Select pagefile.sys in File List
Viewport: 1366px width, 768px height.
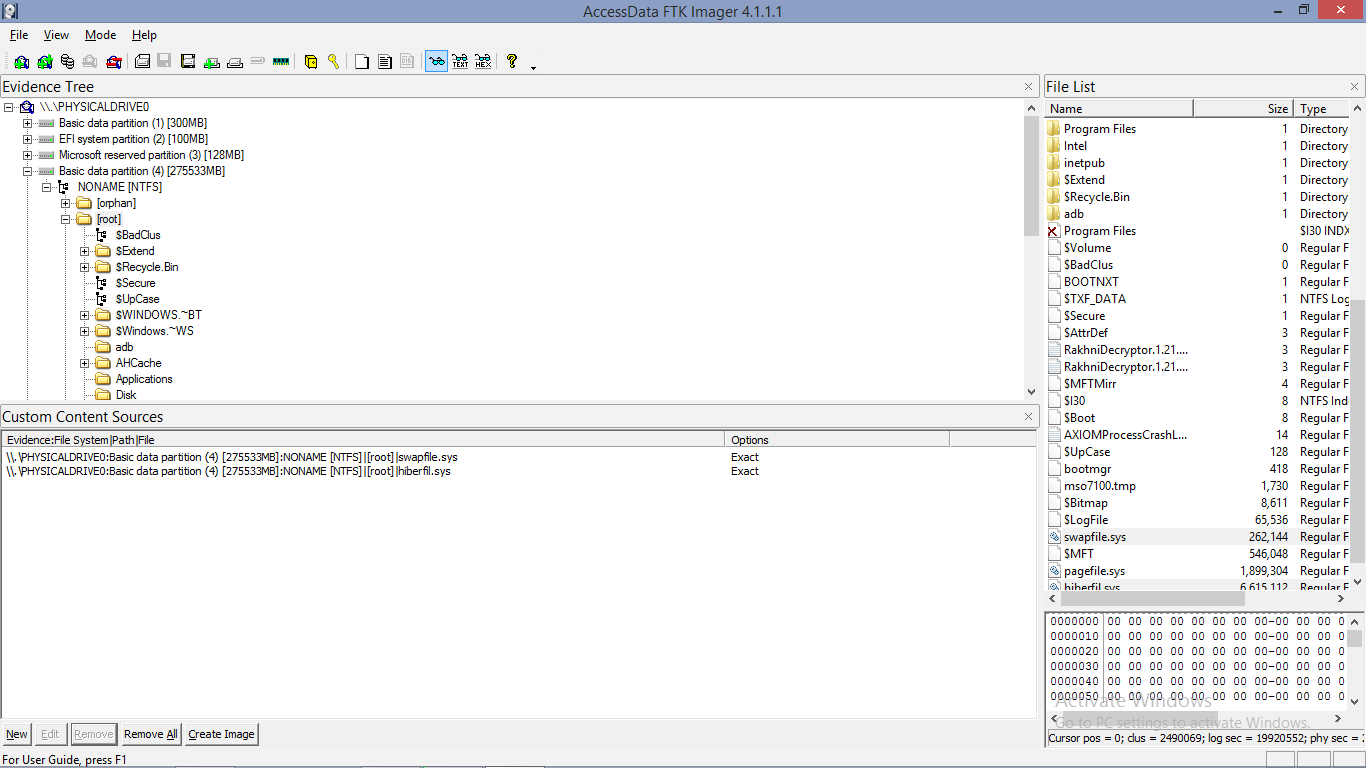[1094, 571]
